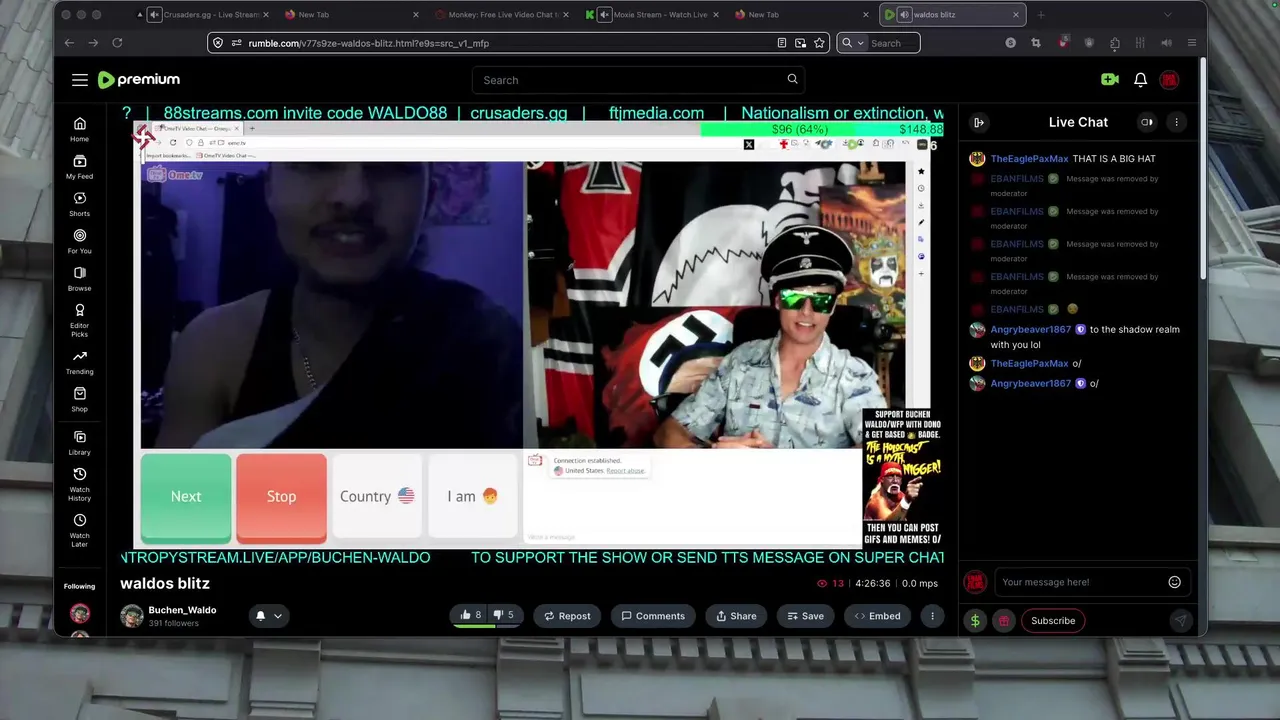
Task: Collapse the Live Chat panel
Action: coord(979,122)
